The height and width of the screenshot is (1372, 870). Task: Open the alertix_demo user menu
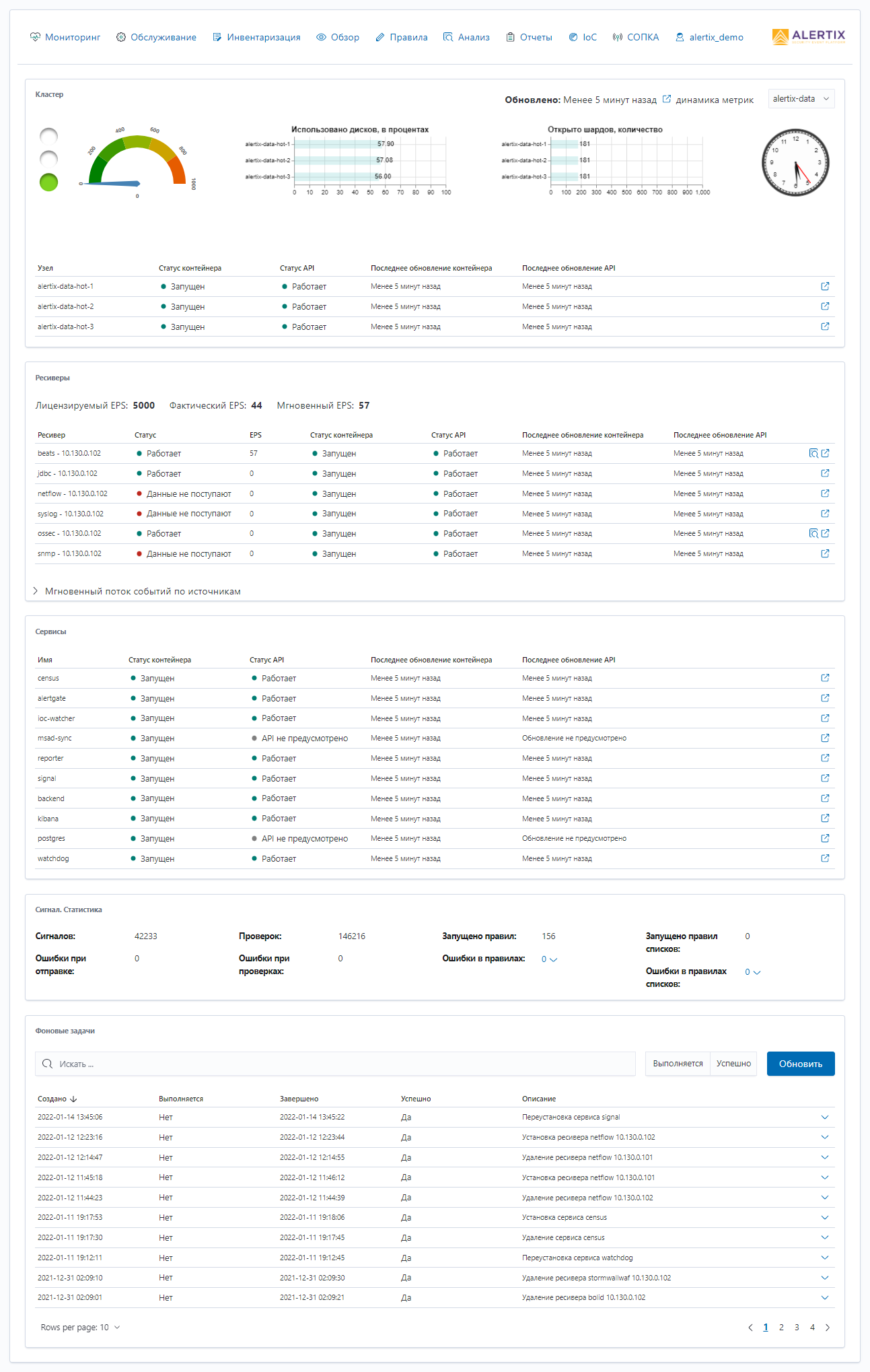[710, 37]
